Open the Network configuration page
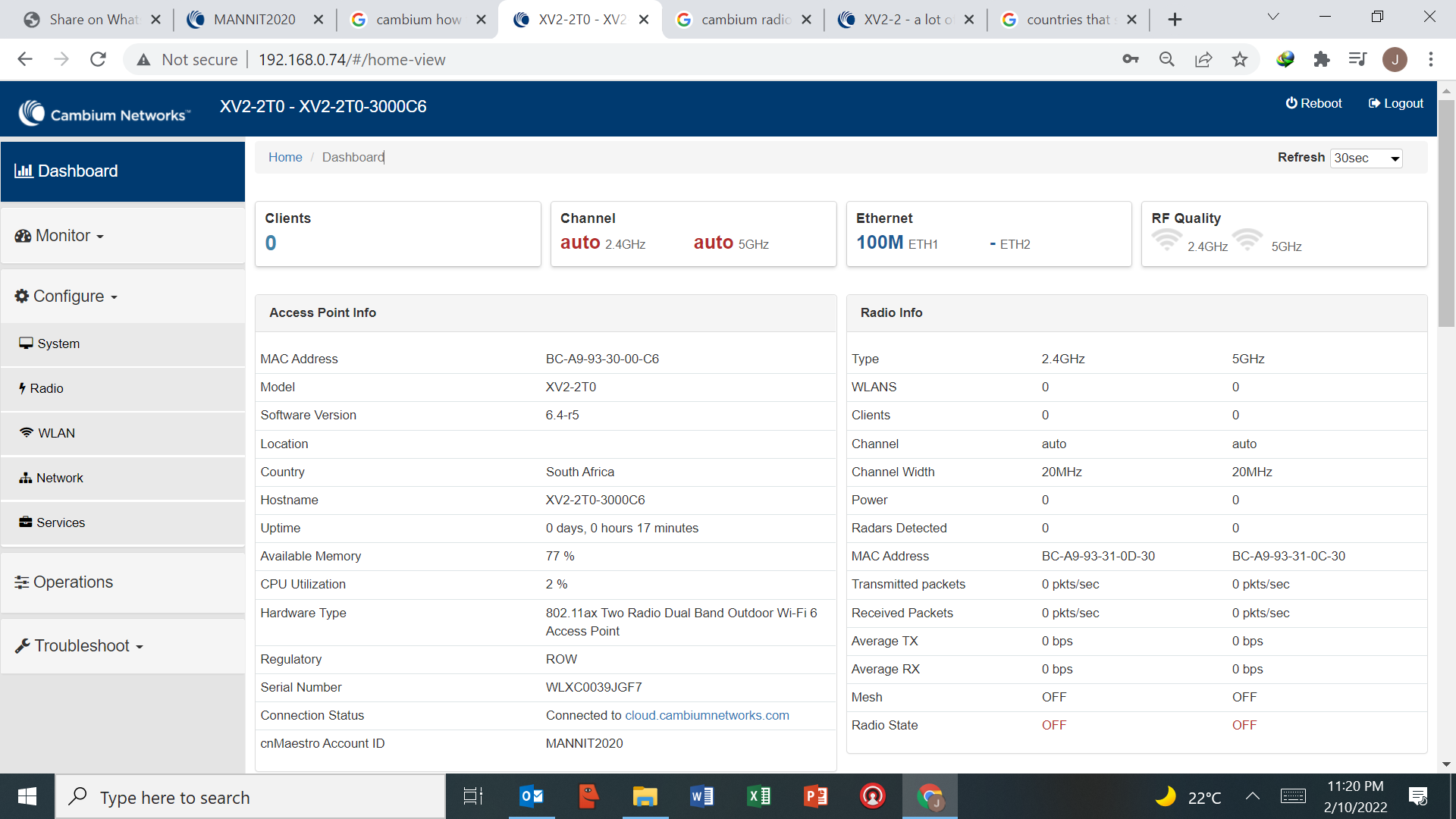 (59, 478)
